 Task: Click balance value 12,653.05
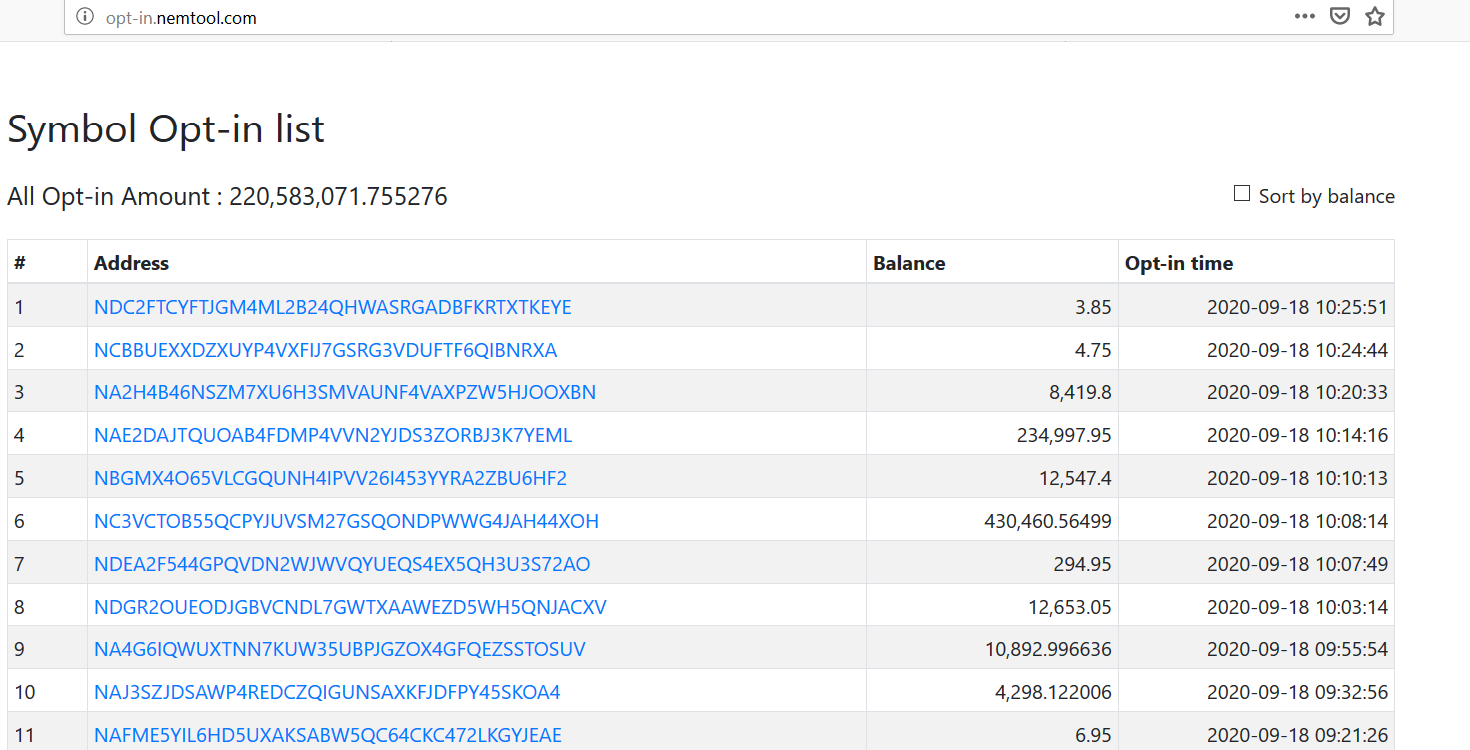(1070, 607)
